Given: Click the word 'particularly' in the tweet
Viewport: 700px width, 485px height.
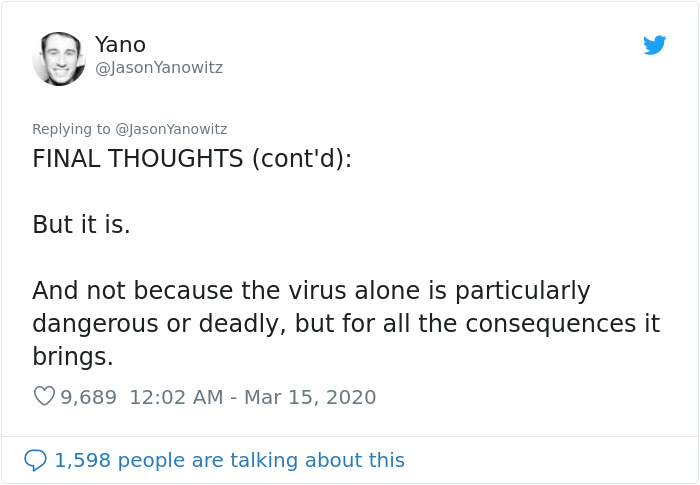Looking at the screenshot, I should 523,291.
